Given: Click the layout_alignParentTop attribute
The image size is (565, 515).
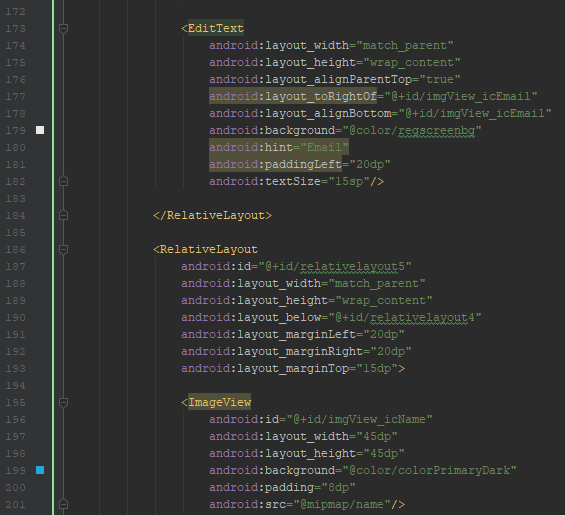Looking at the screenshot, I should [x=311, y=79].
